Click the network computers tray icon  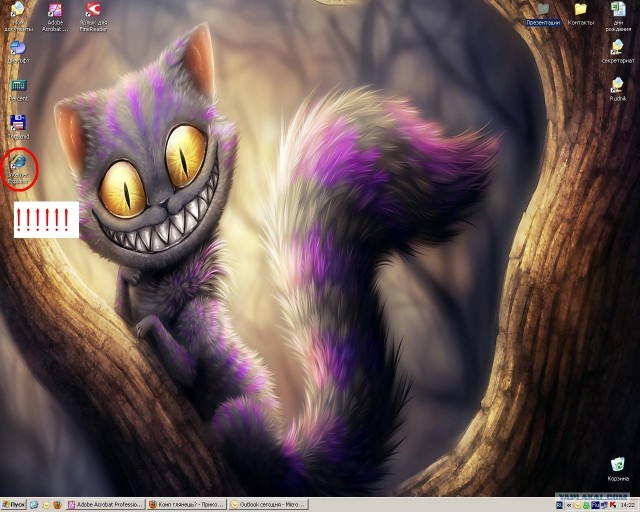pos(604,505)
